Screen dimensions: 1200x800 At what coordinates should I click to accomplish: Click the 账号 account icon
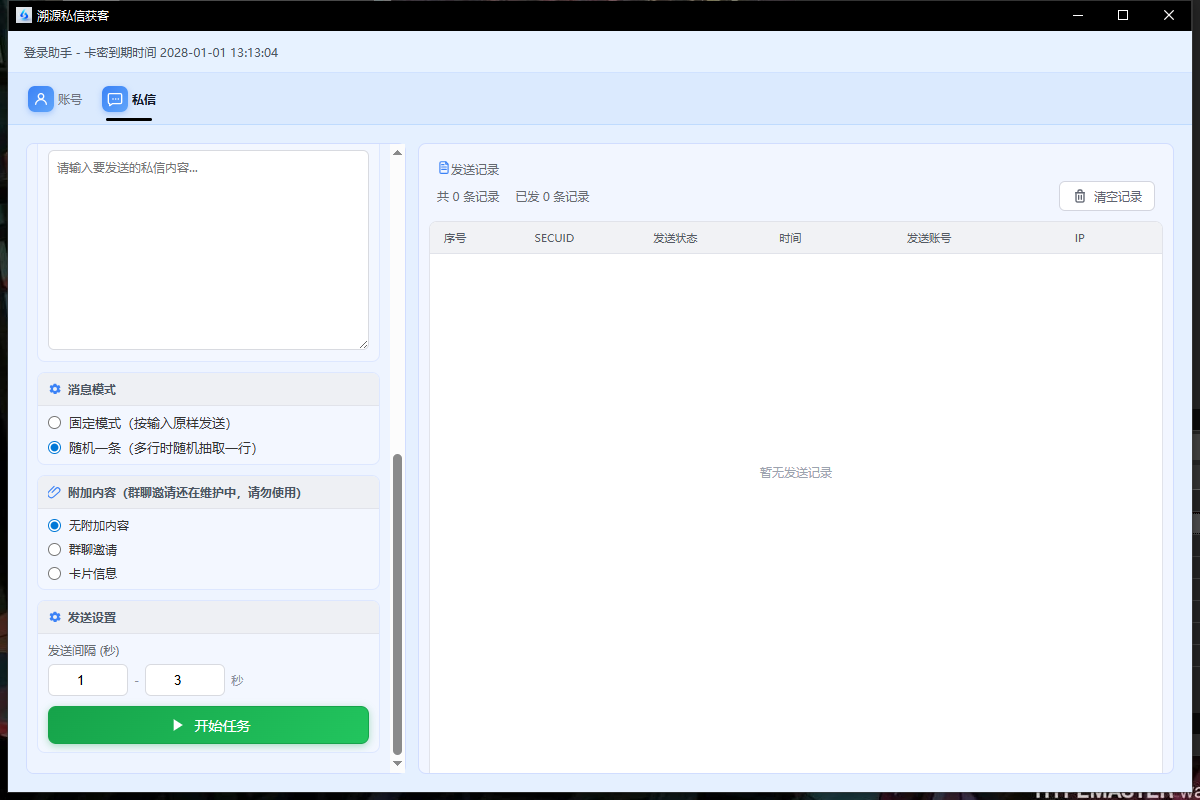(x=41, y=99)
